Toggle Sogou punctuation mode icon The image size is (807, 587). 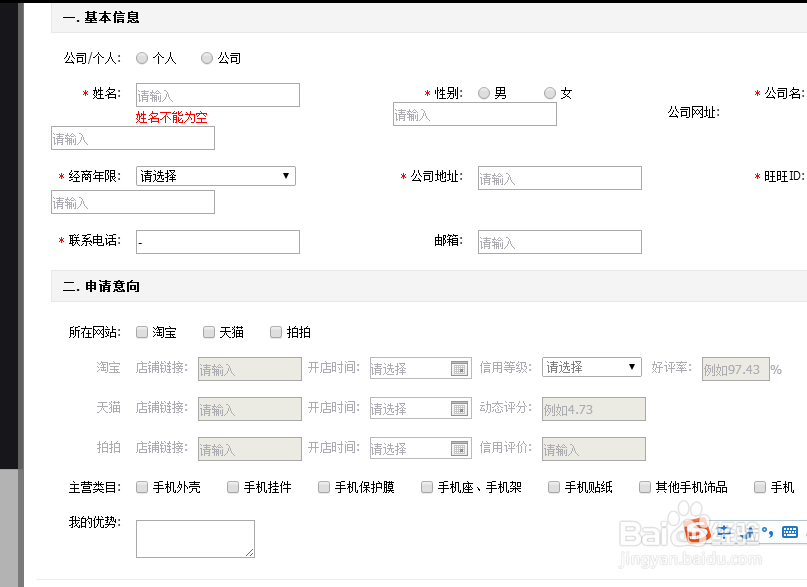point(767,532)
